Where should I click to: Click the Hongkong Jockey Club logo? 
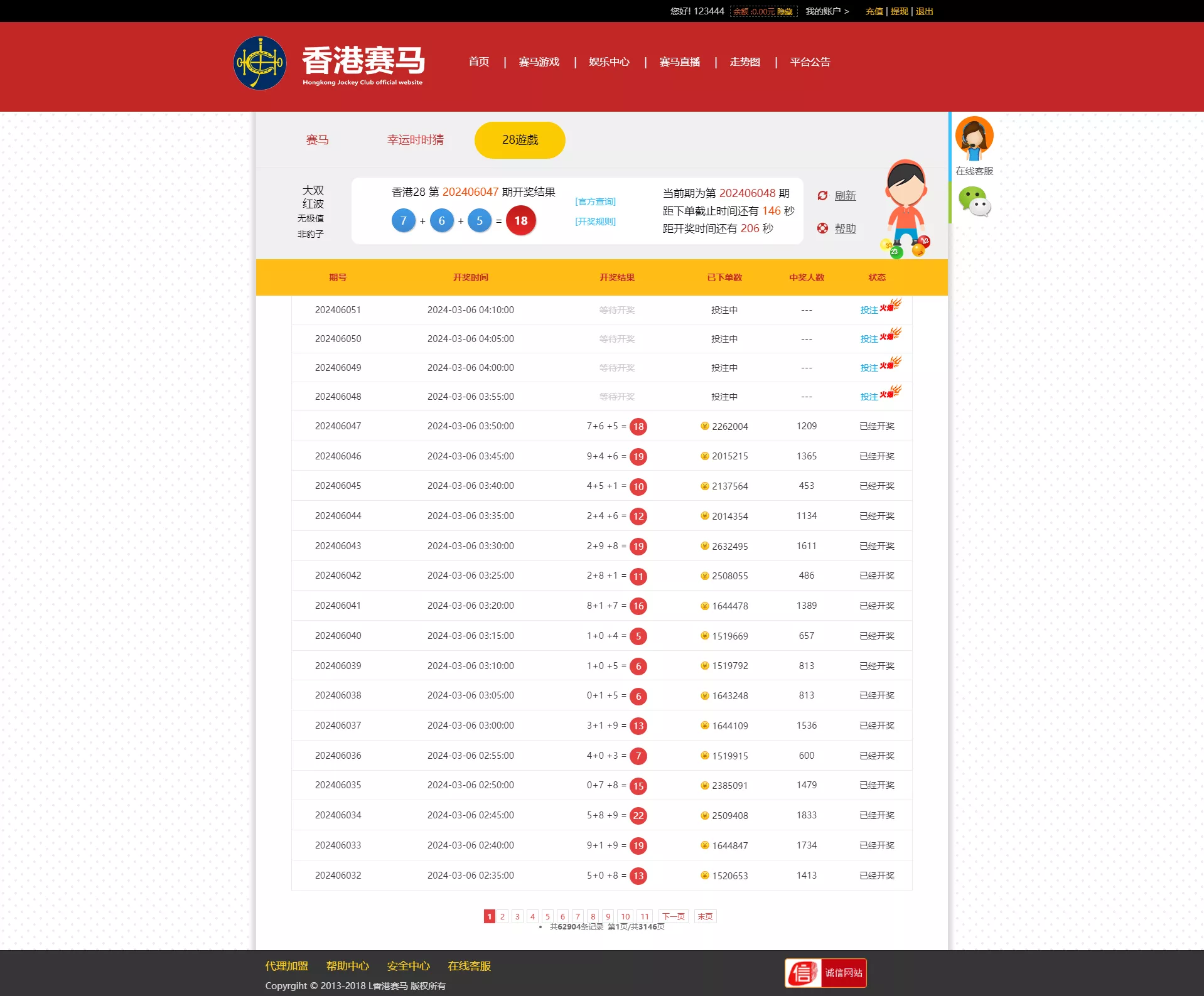point(261,63)
